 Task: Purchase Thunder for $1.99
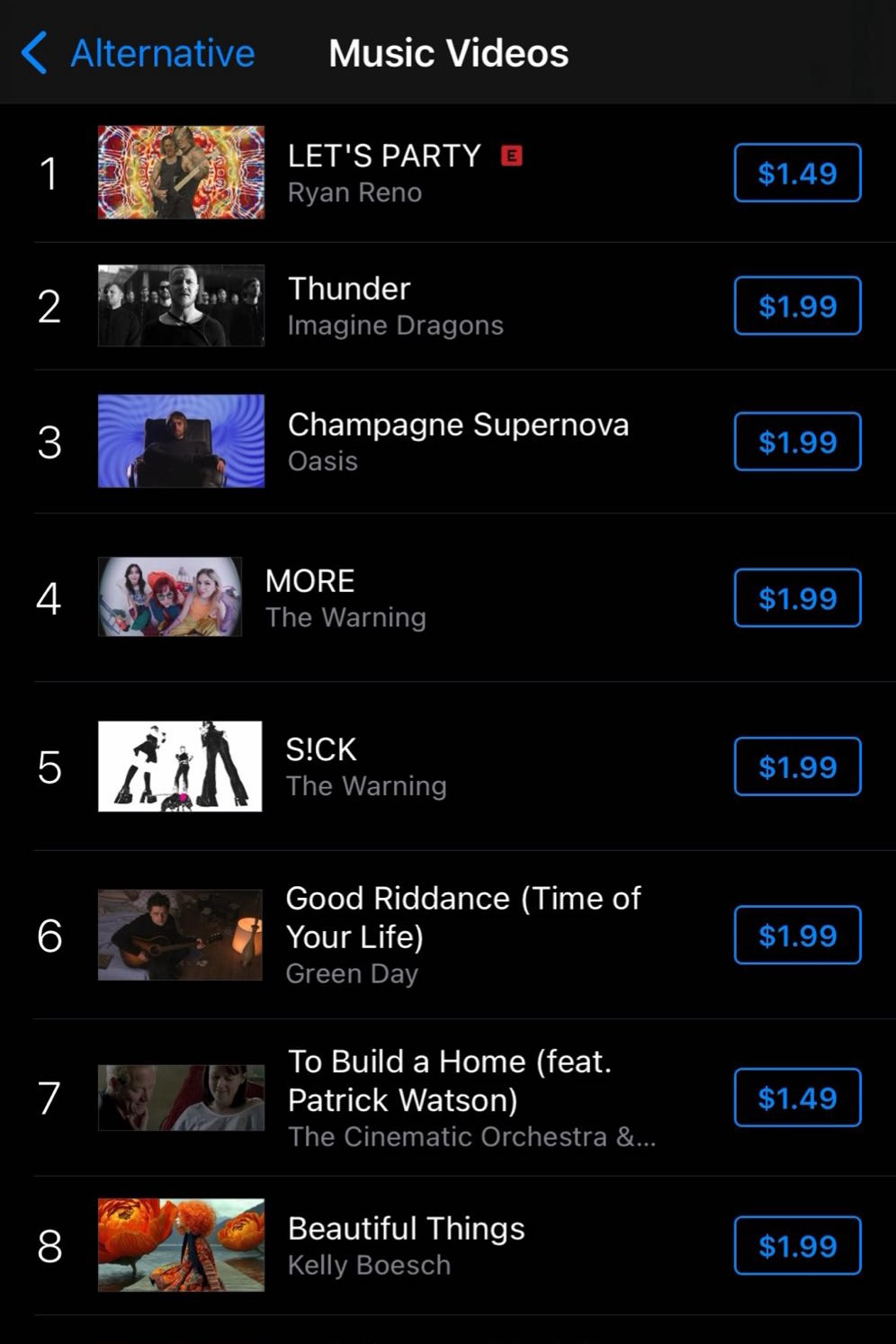click(x=797, y=306)
